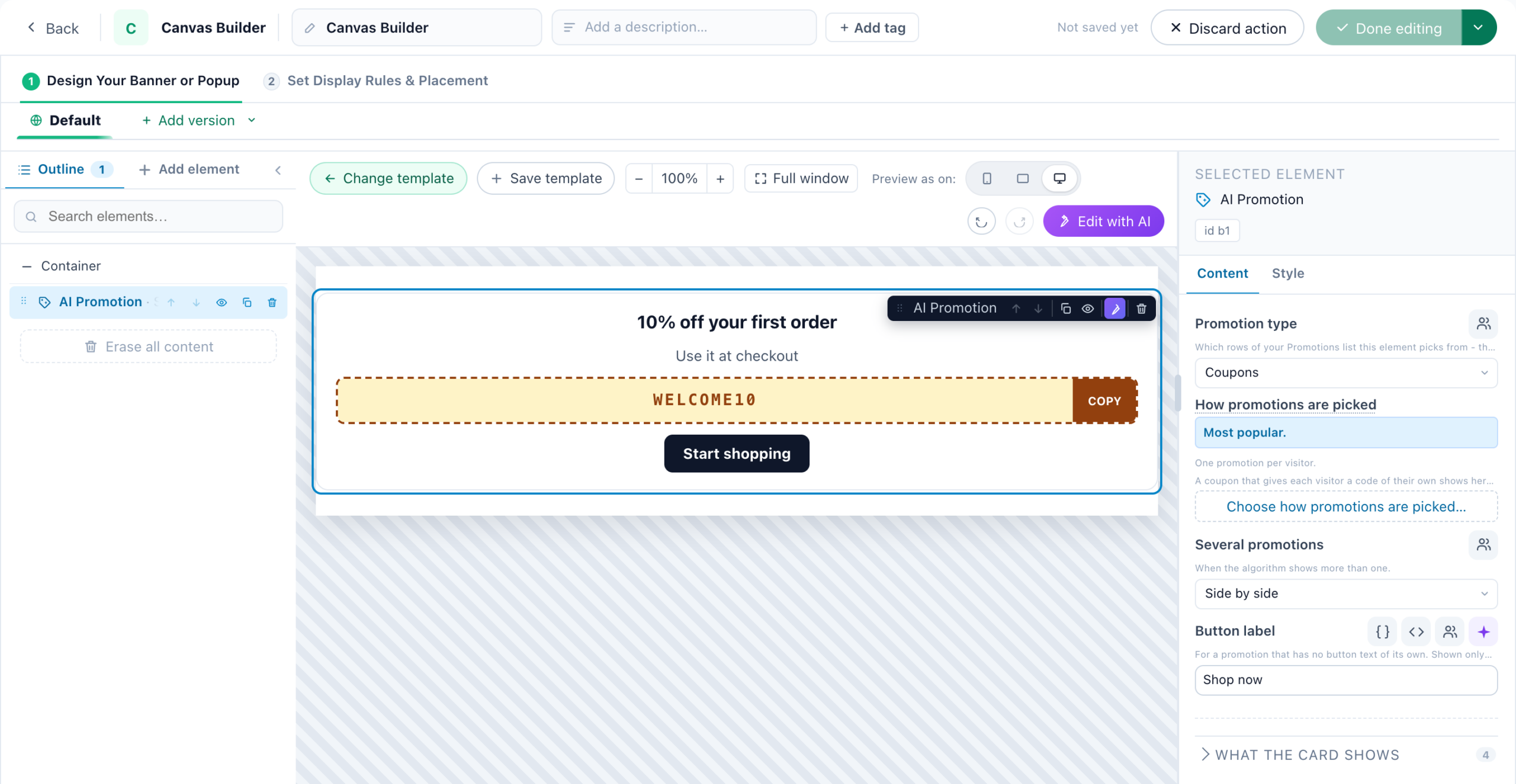
Task: Click Choose how promotions are picked link
Action: [x=1346, y=506]
